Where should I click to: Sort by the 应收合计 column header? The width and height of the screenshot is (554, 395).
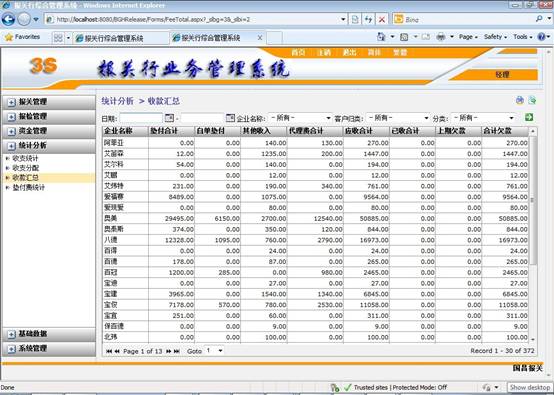click(x=366, y=131)
